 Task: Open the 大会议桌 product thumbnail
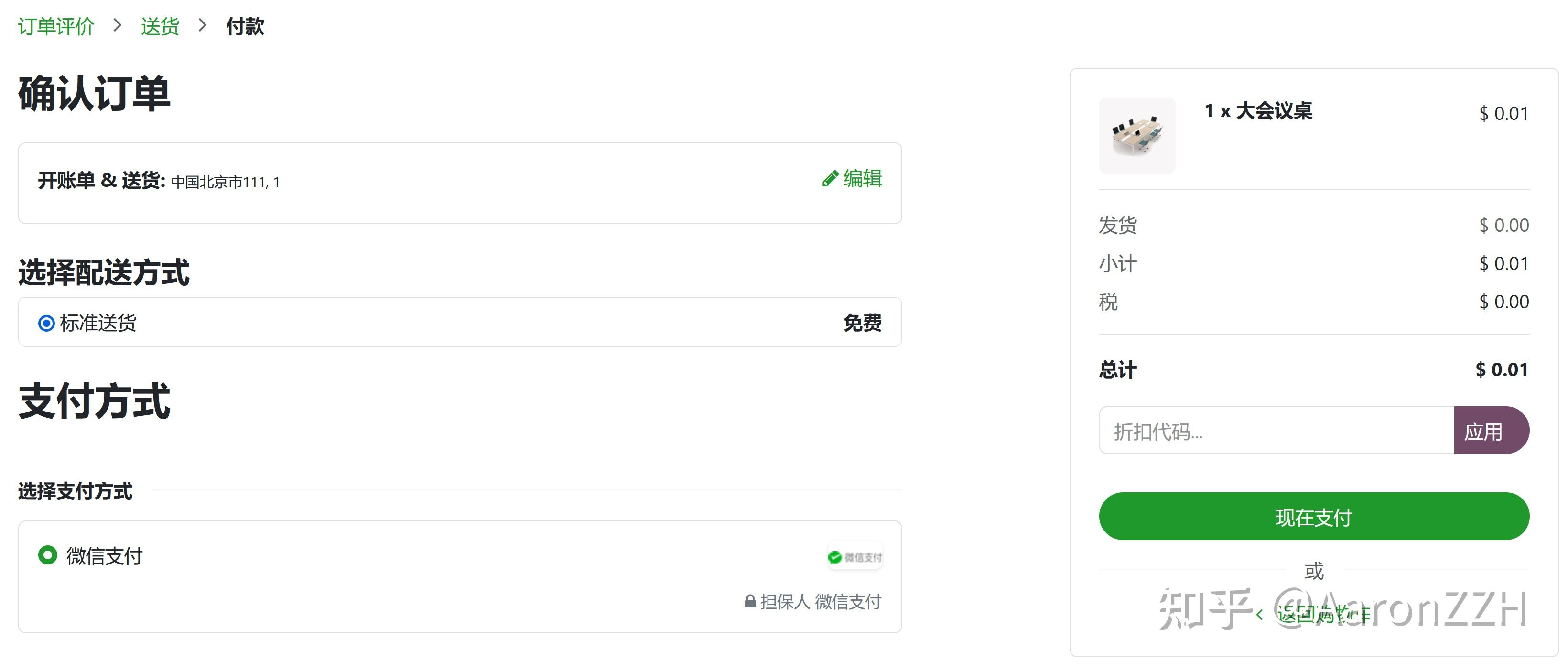click(x=1136, y=136)
